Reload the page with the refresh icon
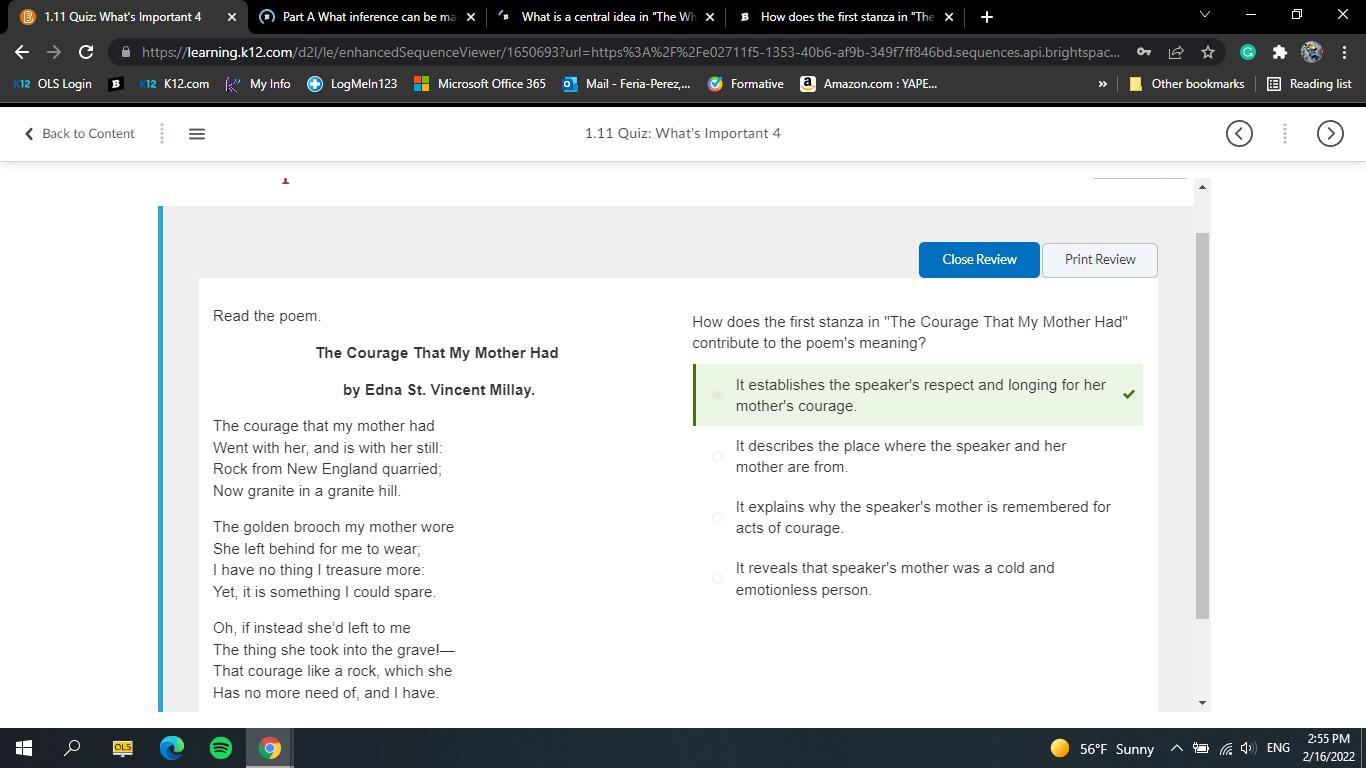The width and height of the screenshot is (1366, 768). tap(86, 52)
